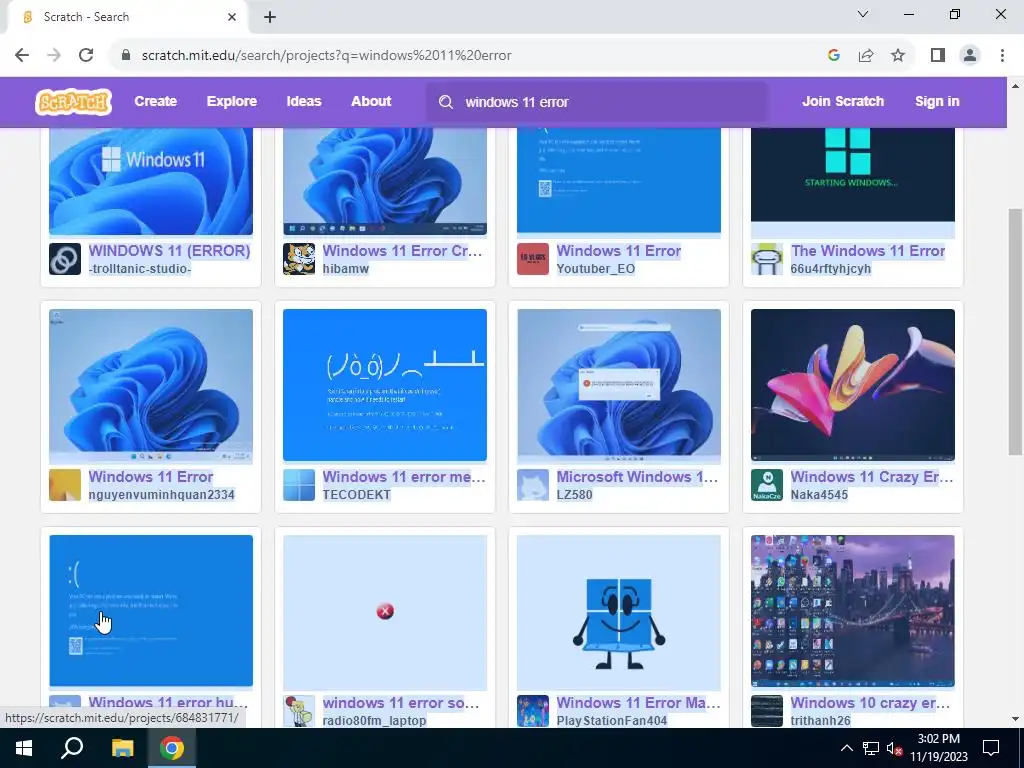Click TECODEKT user avatar
The image size is (1024, 768).
(299, 485)
